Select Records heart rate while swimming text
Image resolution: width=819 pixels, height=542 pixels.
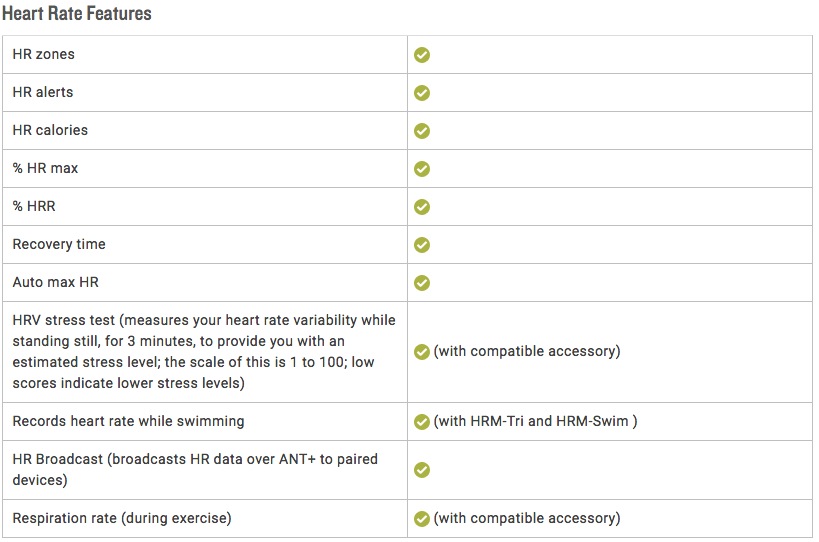tap(128, 421)
